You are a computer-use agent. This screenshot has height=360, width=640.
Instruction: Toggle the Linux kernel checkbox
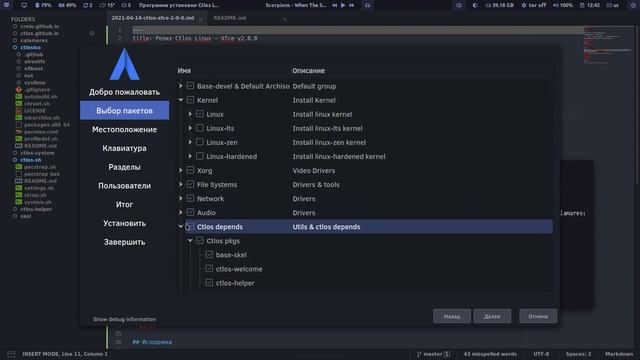(x=200, y=114)
